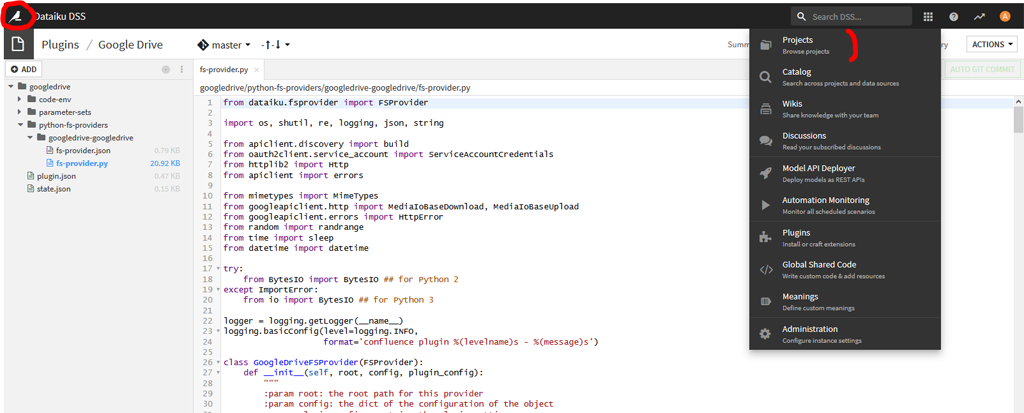This screenshot has width=1024, height=413.
Task: Switch to the fs-provider.py editor tab
Action: click(225, 69)
